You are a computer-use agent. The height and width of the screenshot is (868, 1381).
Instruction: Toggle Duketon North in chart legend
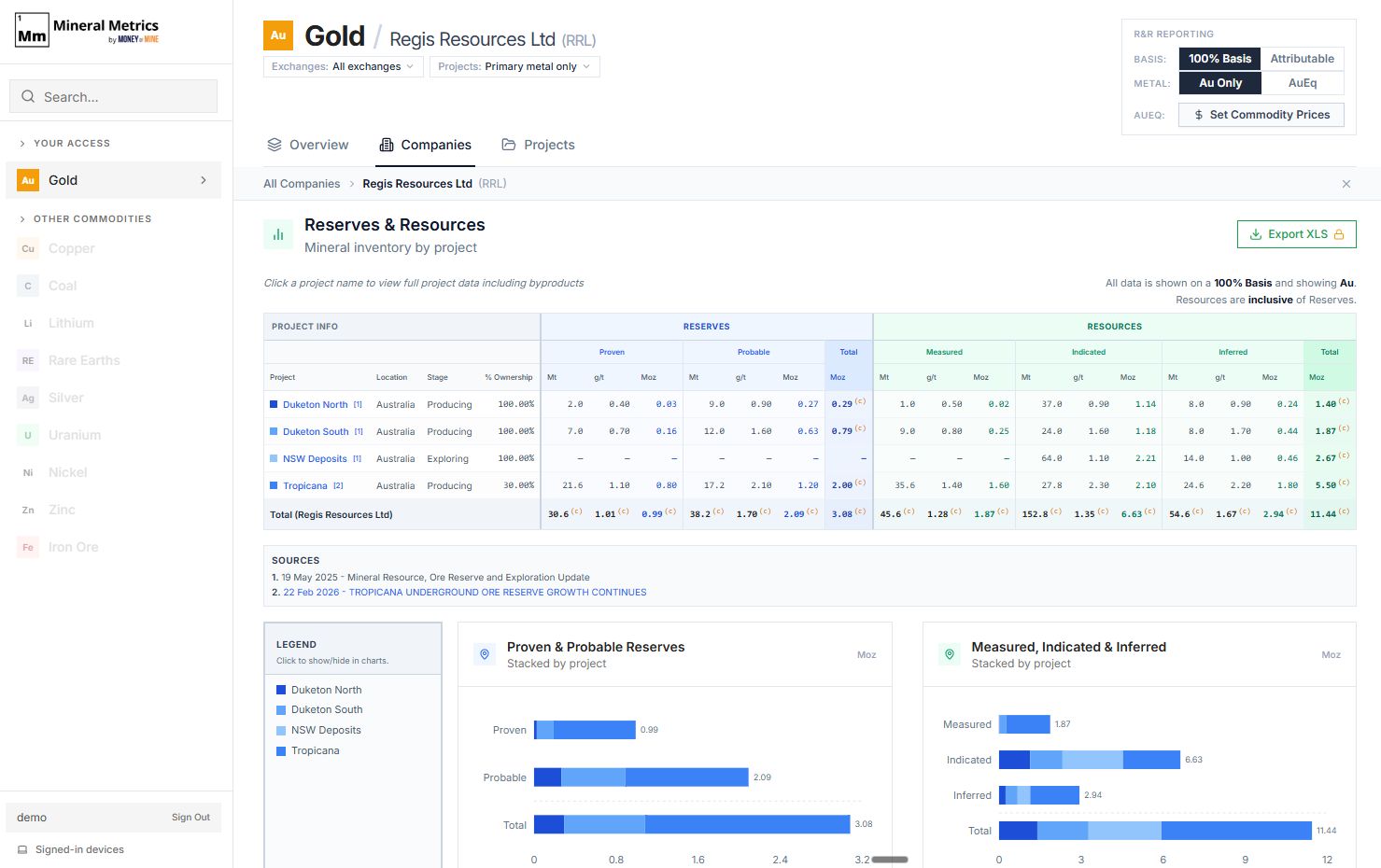(318, 690)
